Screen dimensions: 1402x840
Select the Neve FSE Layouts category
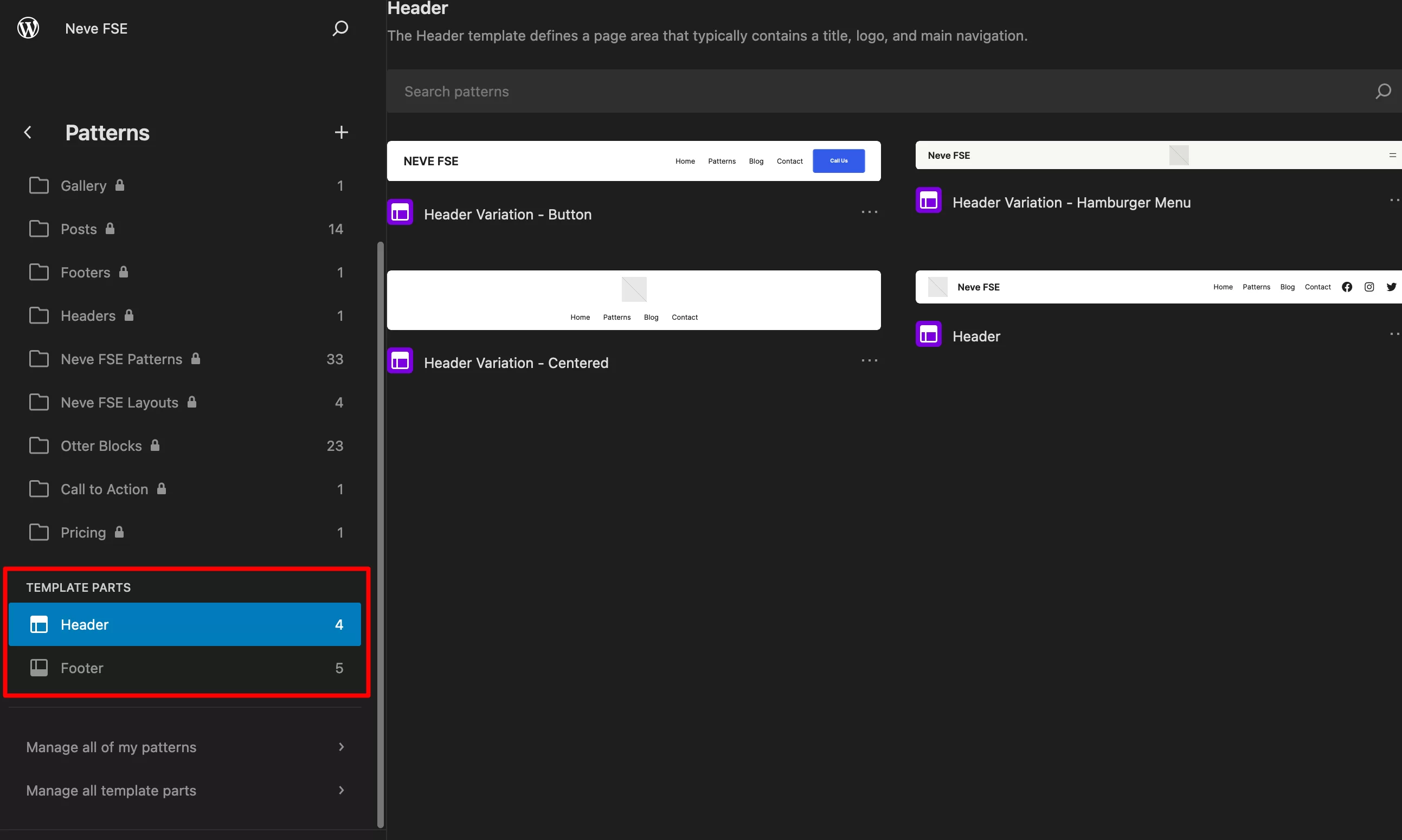[184, 403]
